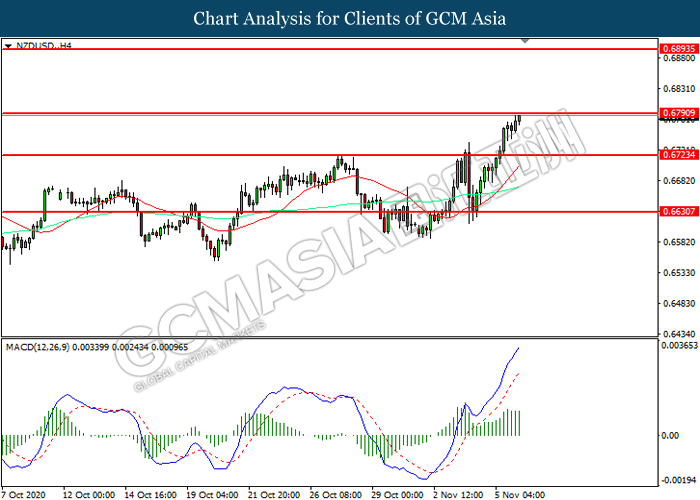Viewport: 700px width, 500px height.
Task: Select the 0.67909 price level label
Action: click(678, 113)
